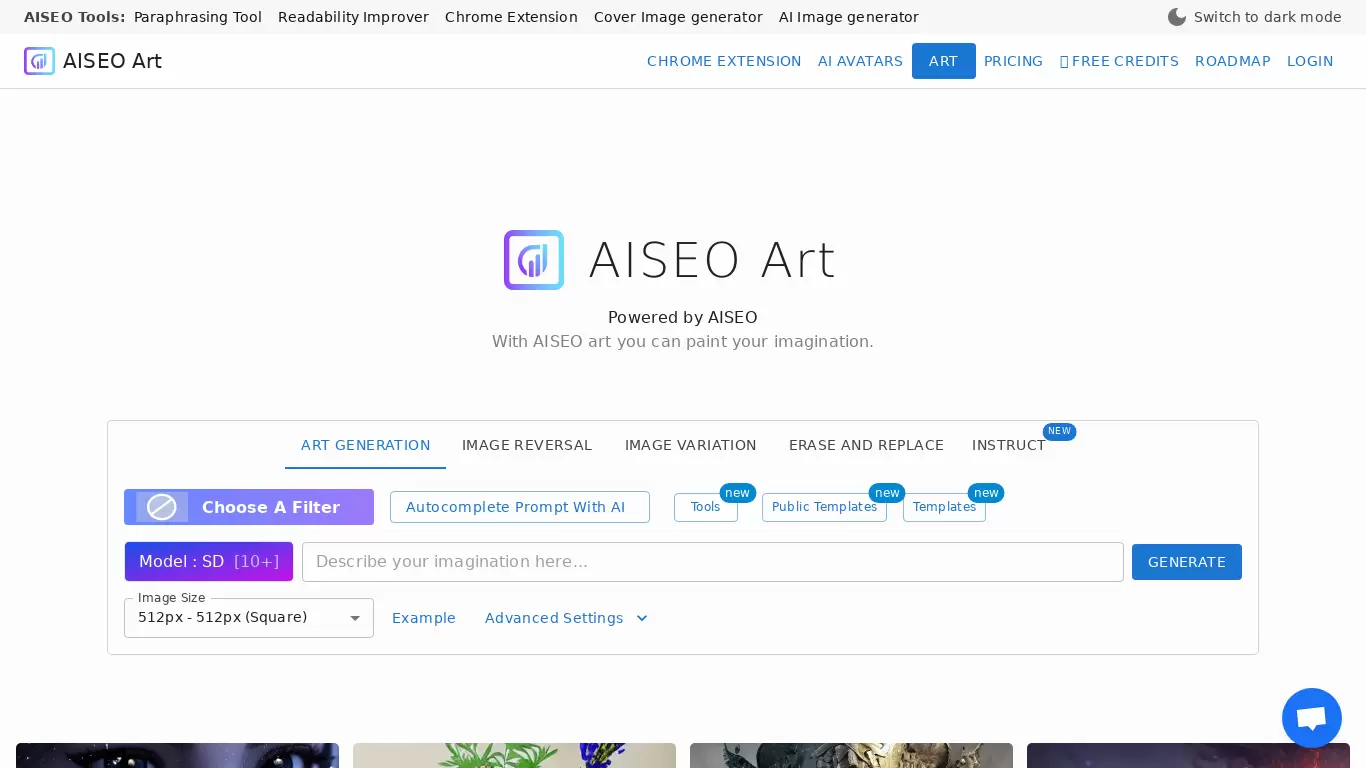Click the large AISEO Art hero logo

(x=534, y=260)
